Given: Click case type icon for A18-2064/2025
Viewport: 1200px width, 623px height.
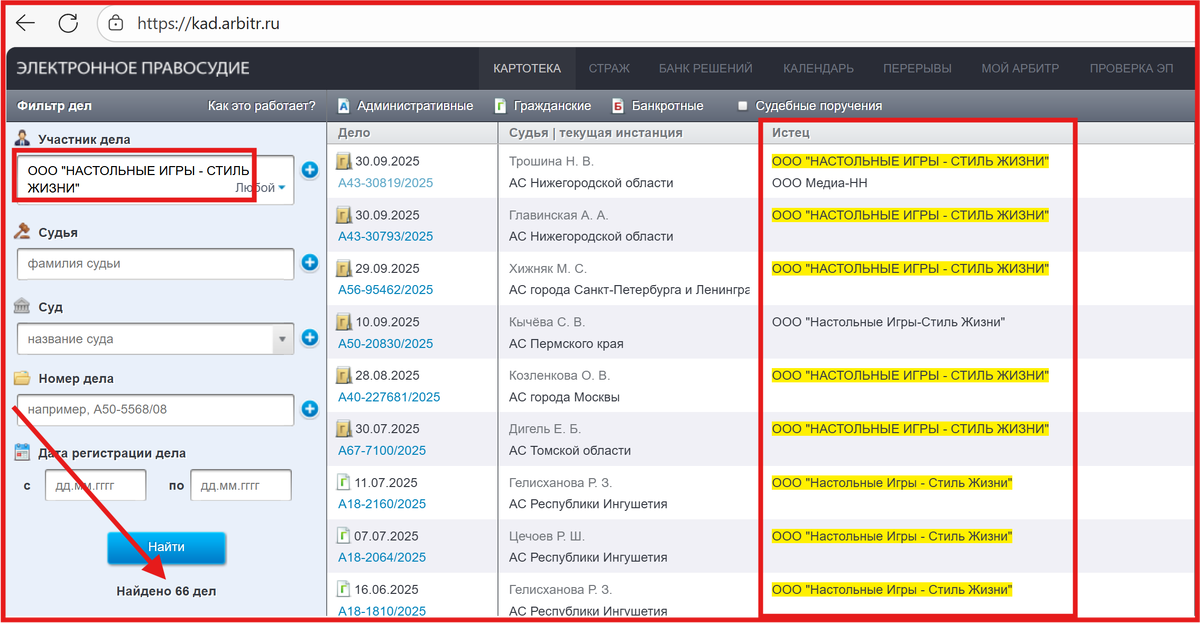Looking at the screenshot, I should [x=344, y=535].
